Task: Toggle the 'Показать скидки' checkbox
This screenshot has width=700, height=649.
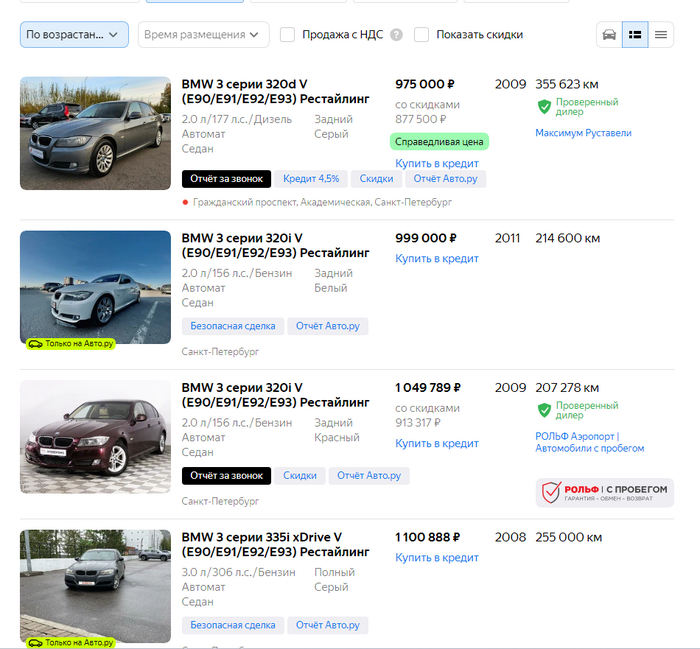Action: [422, 35]
